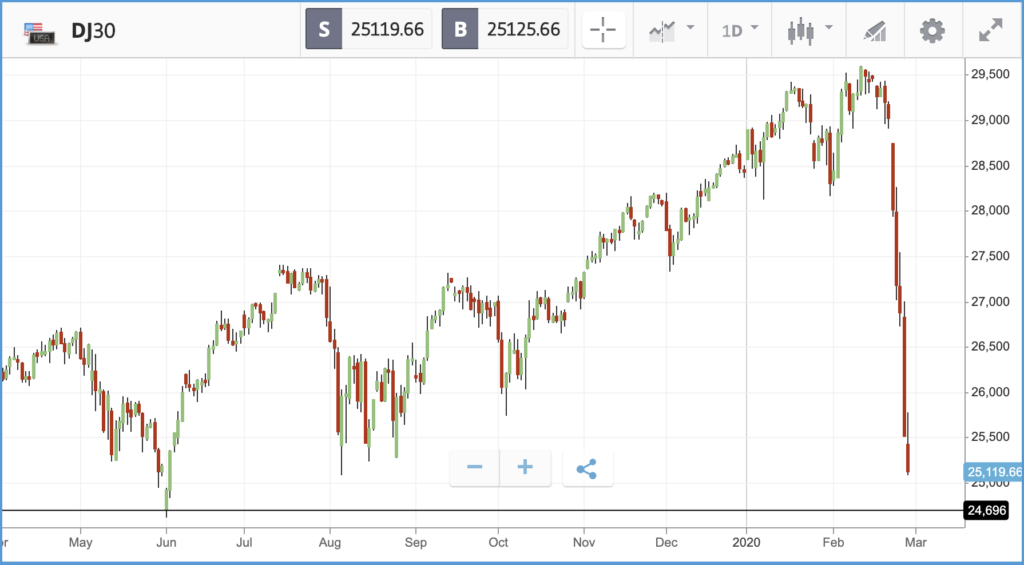Image resolution: width=1024 pixels, height=565 pixels.
Task: Zoom out with the minus button
Action: click(475, 467)
